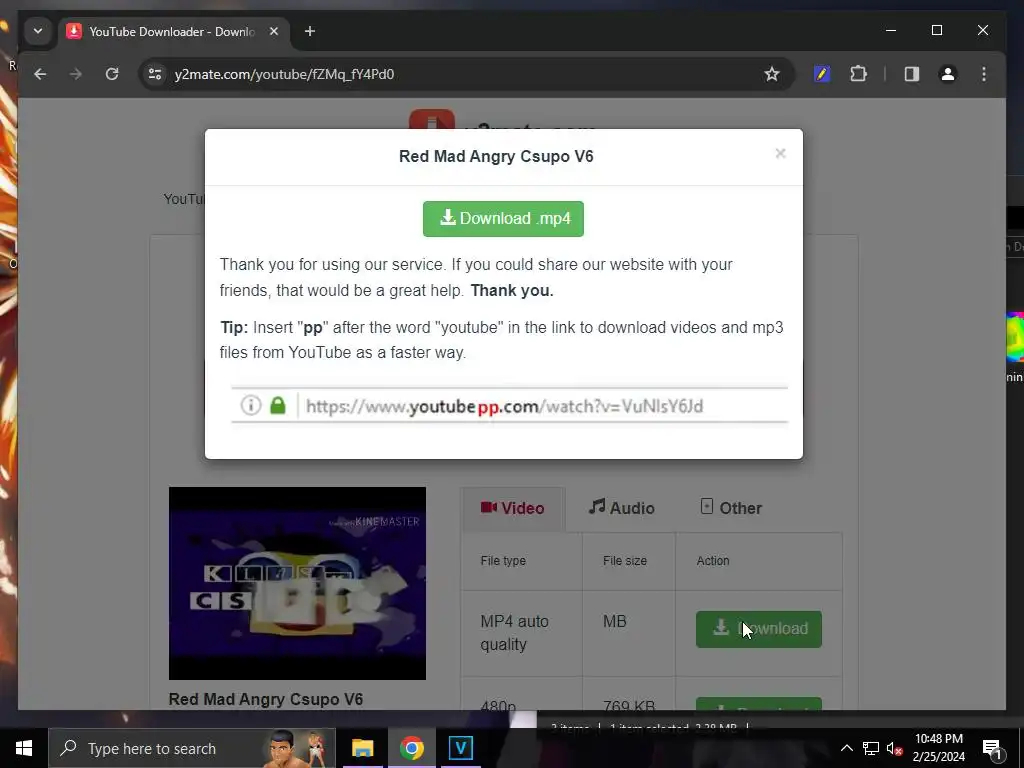Open File Explorer from taskbar
The width and height of the screenshot is (1024, 768).
pos(362,748)
